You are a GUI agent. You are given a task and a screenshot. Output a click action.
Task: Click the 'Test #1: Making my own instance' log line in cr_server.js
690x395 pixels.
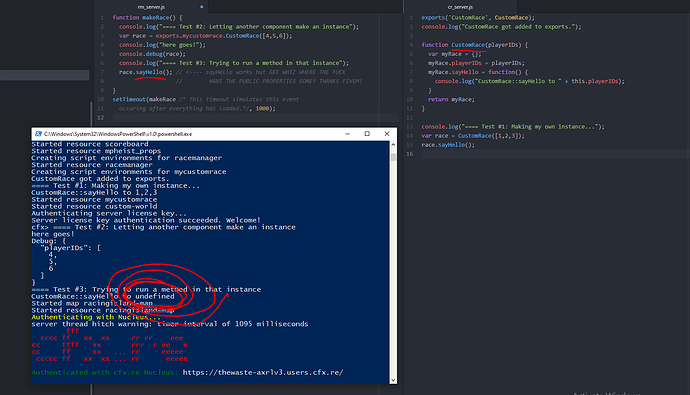[x=513, y=127]
